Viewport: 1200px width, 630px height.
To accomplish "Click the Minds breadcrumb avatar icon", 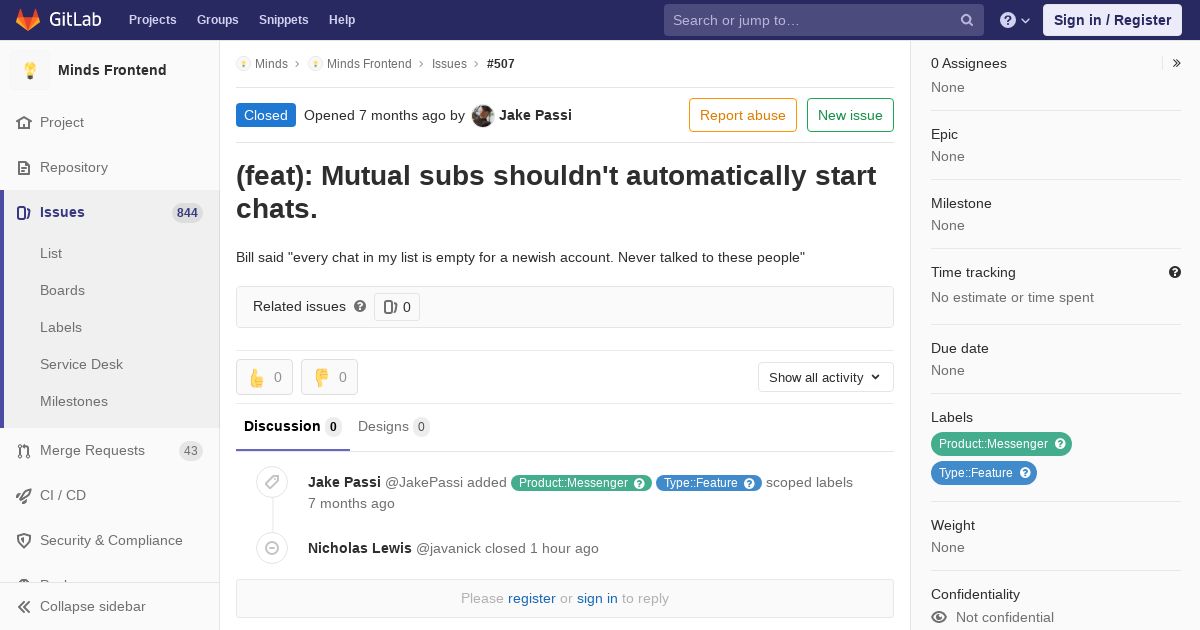I will click(x=243, y=63).
